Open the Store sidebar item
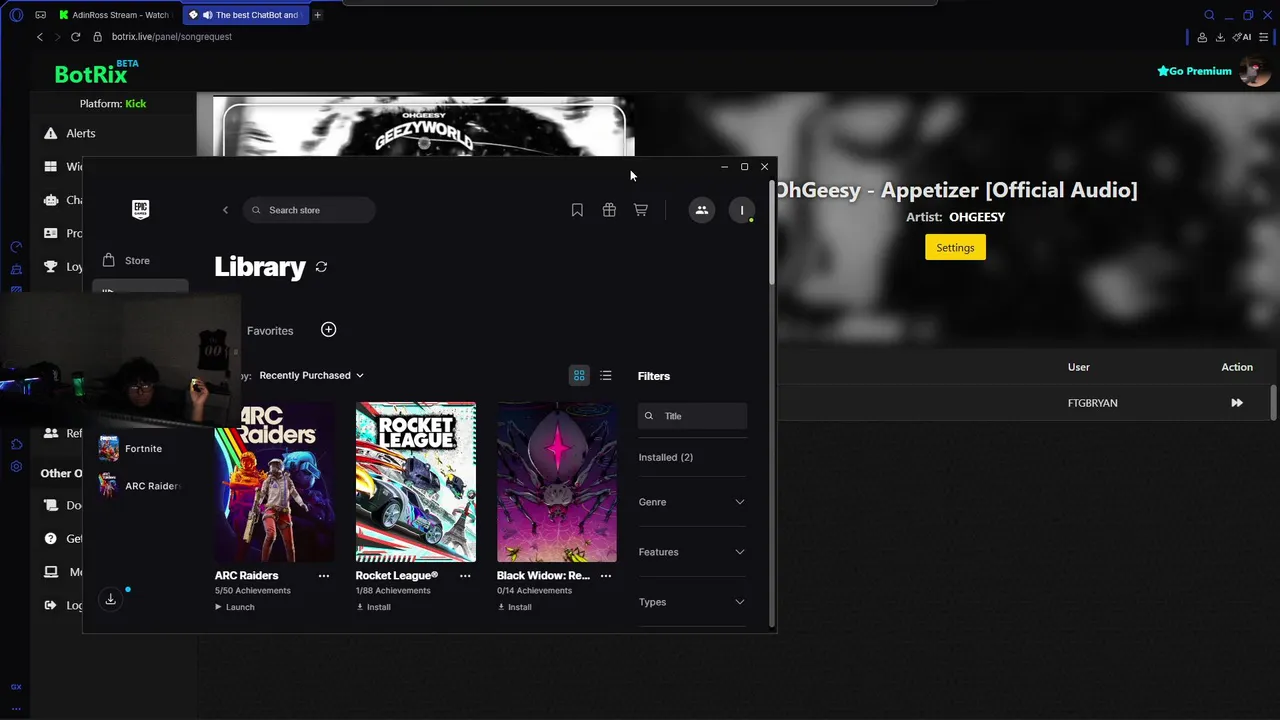The width and height of the screenshot is (1280, 720). click(140, 261)
